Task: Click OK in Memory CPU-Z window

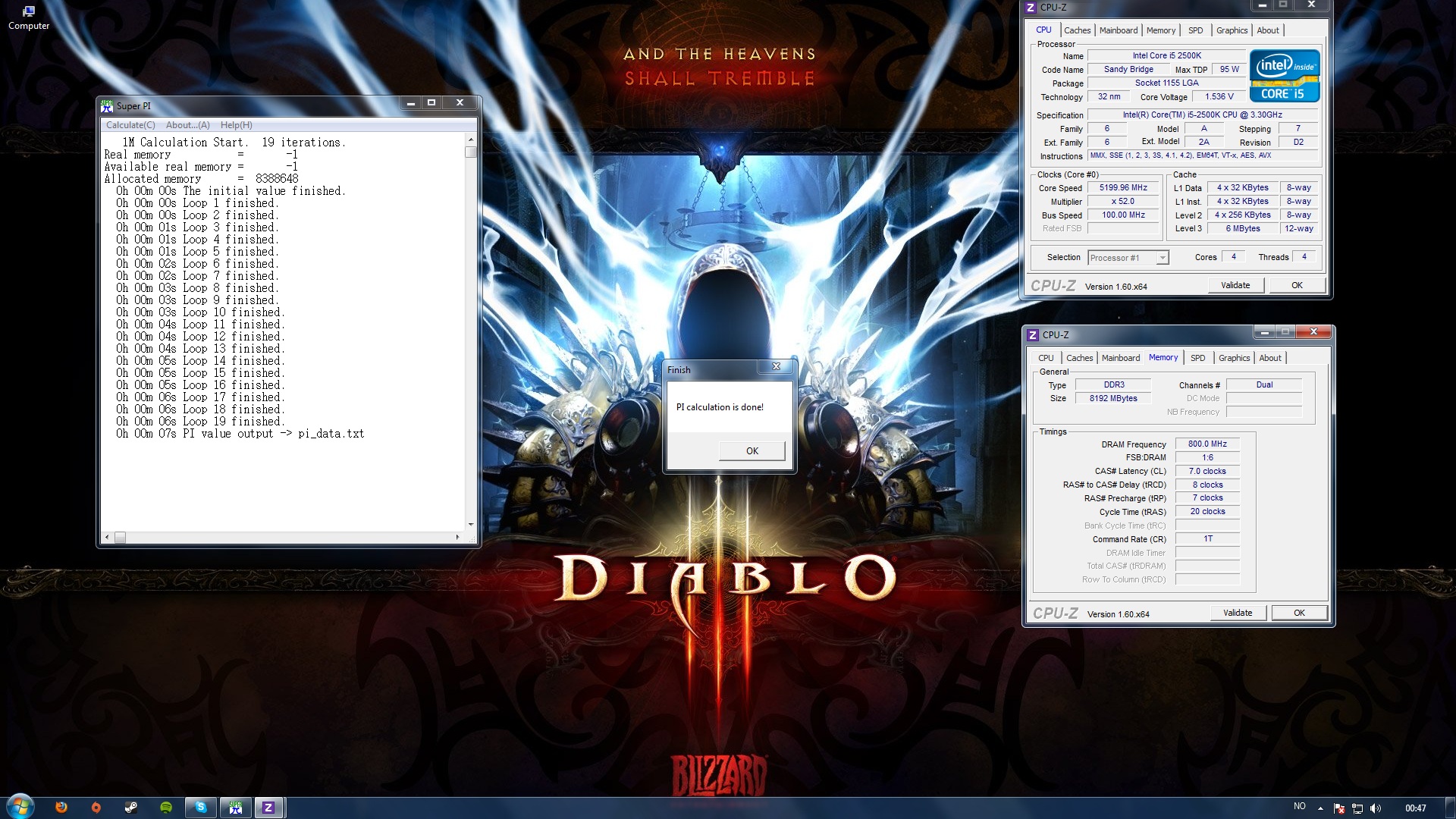Action: coord(1299,613)
